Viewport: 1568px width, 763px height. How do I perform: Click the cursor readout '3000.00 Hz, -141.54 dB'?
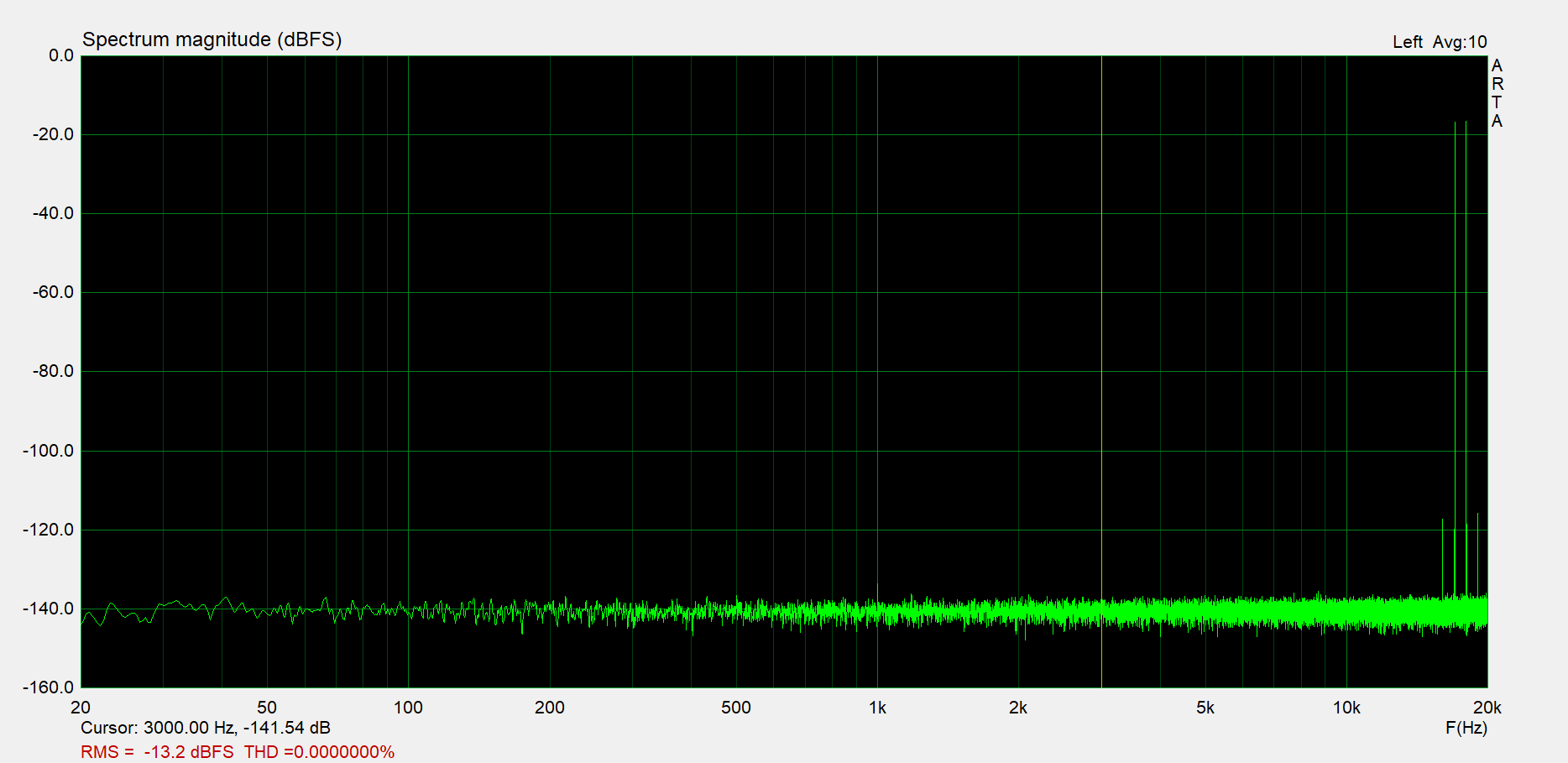coord(237,728)
